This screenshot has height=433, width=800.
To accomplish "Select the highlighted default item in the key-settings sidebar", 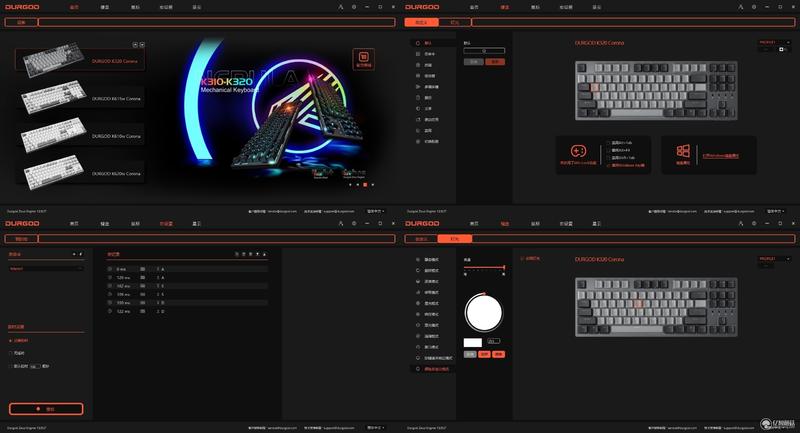I will (x=433, y=43).
